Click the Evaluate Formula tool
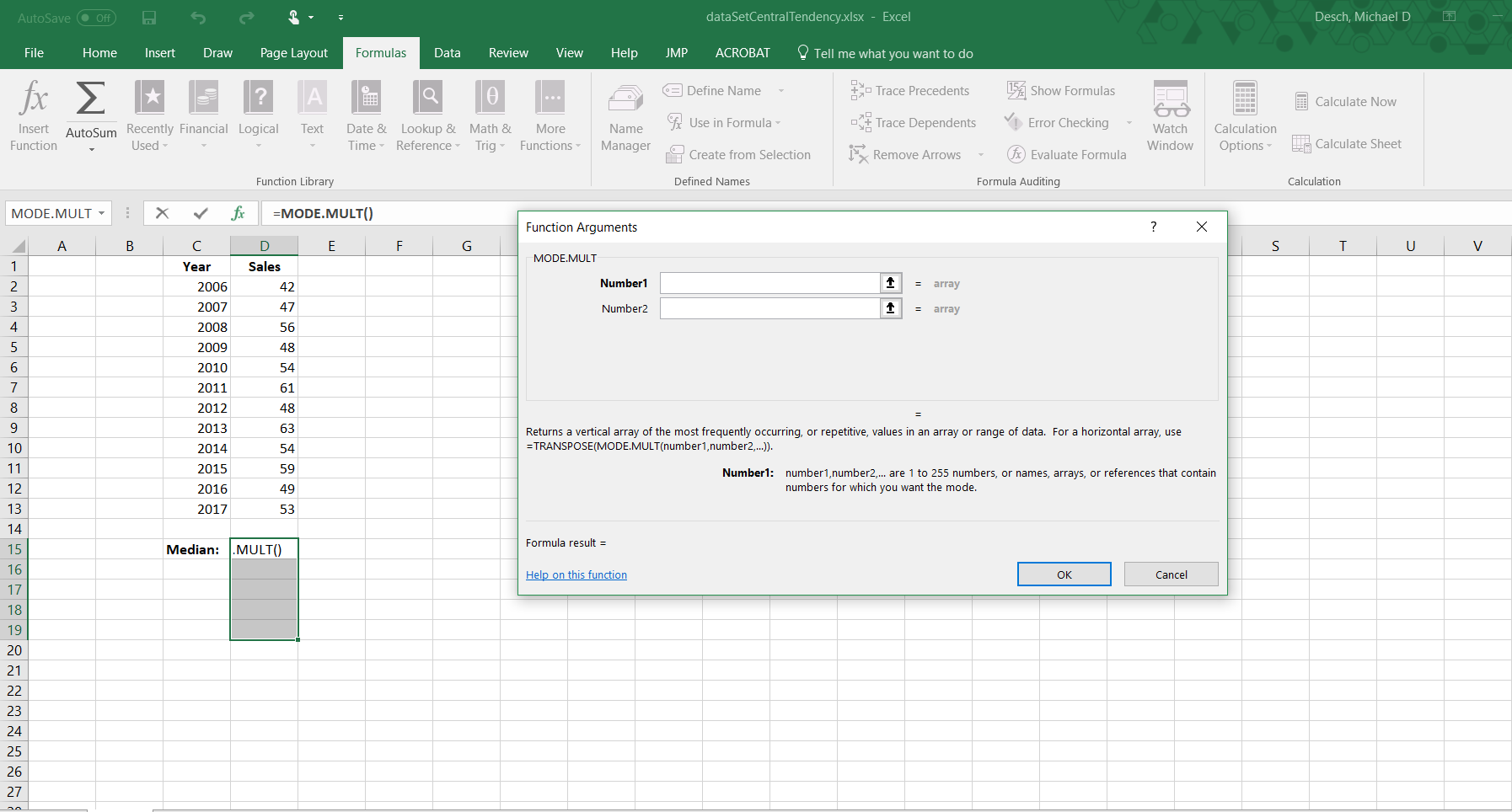This screenshot has width=1512, height=812. click(1068, 155)
